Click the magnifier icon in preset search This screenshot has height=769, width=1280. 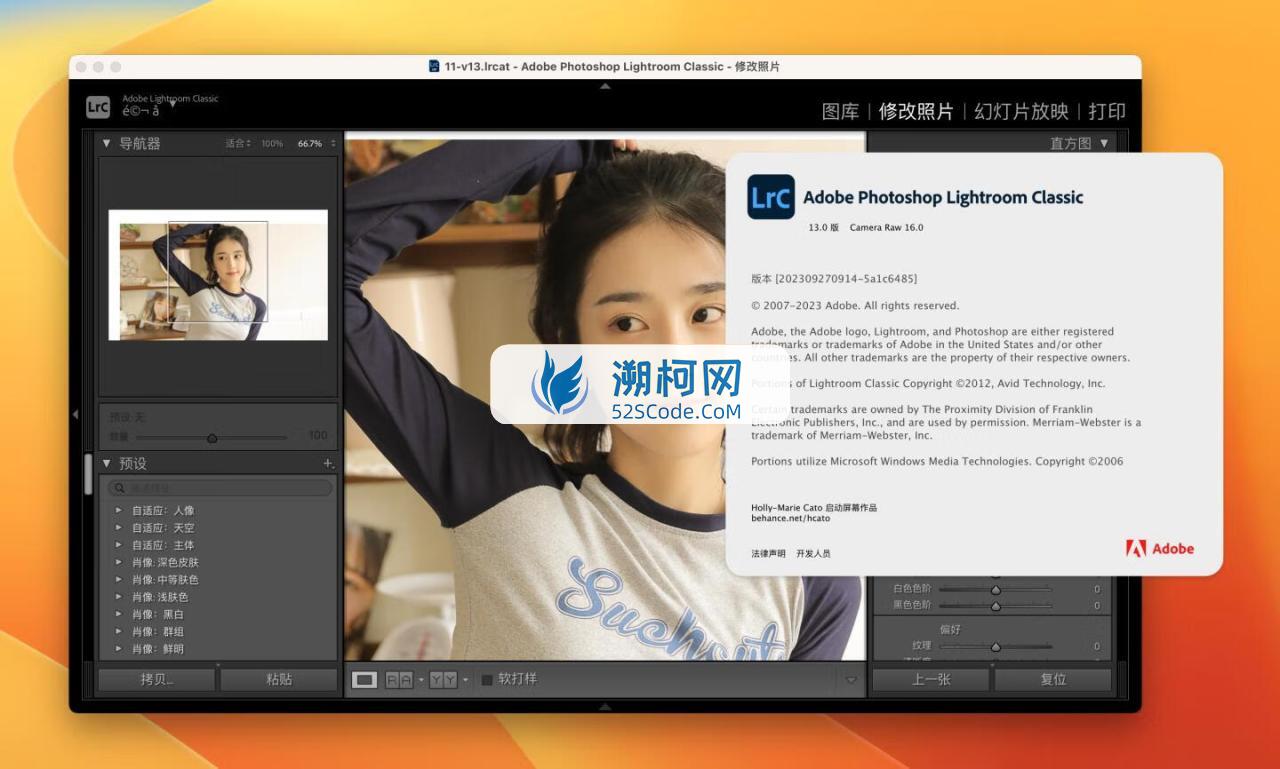tap(120, 488)
